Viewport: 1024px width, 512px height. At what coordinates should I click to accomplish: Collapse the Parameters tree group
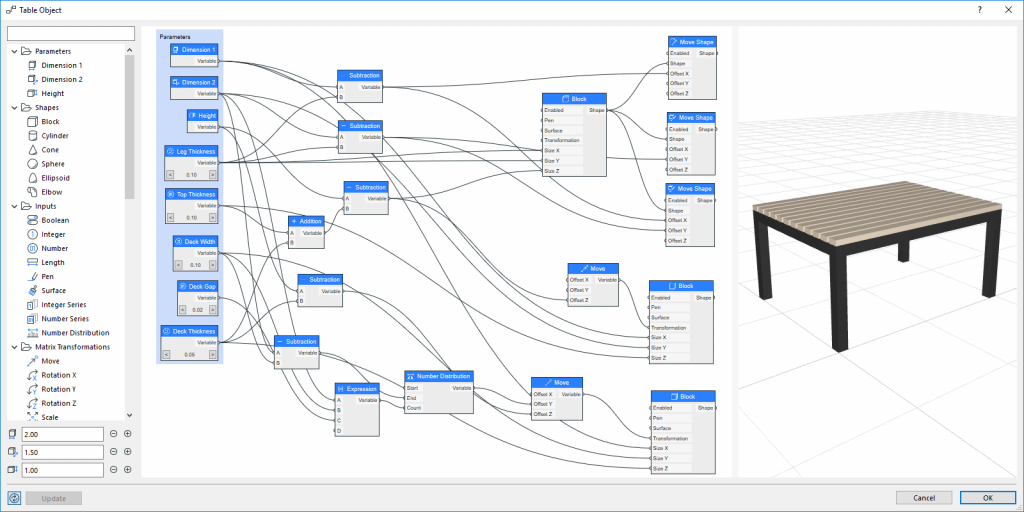[12, 51]
